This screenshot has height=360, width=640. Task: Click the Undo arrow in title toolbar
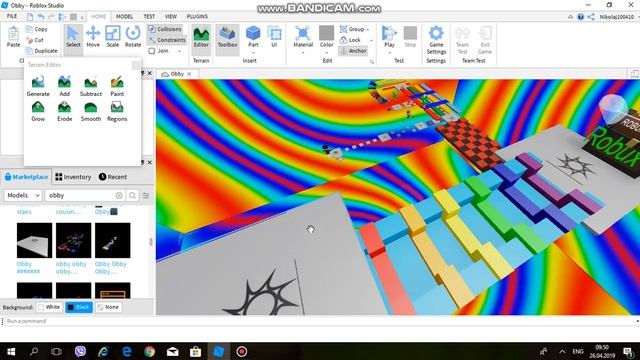pos(41,17)
